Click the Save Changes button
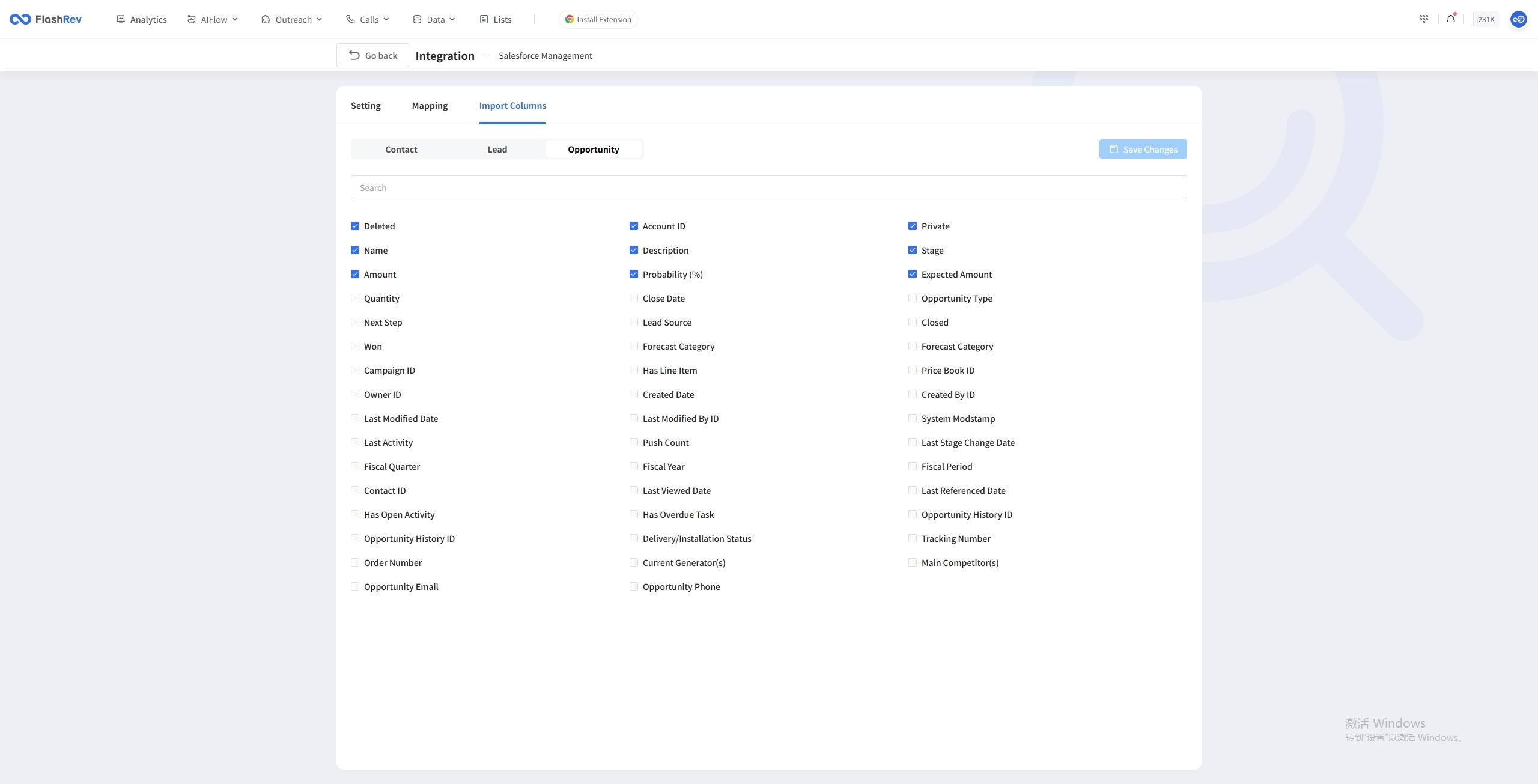The image size is (1538, 784). [1143, 149]
